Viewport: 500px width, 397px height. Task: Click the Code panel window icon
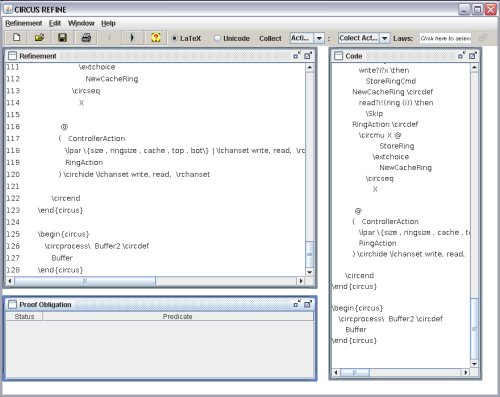338,56
